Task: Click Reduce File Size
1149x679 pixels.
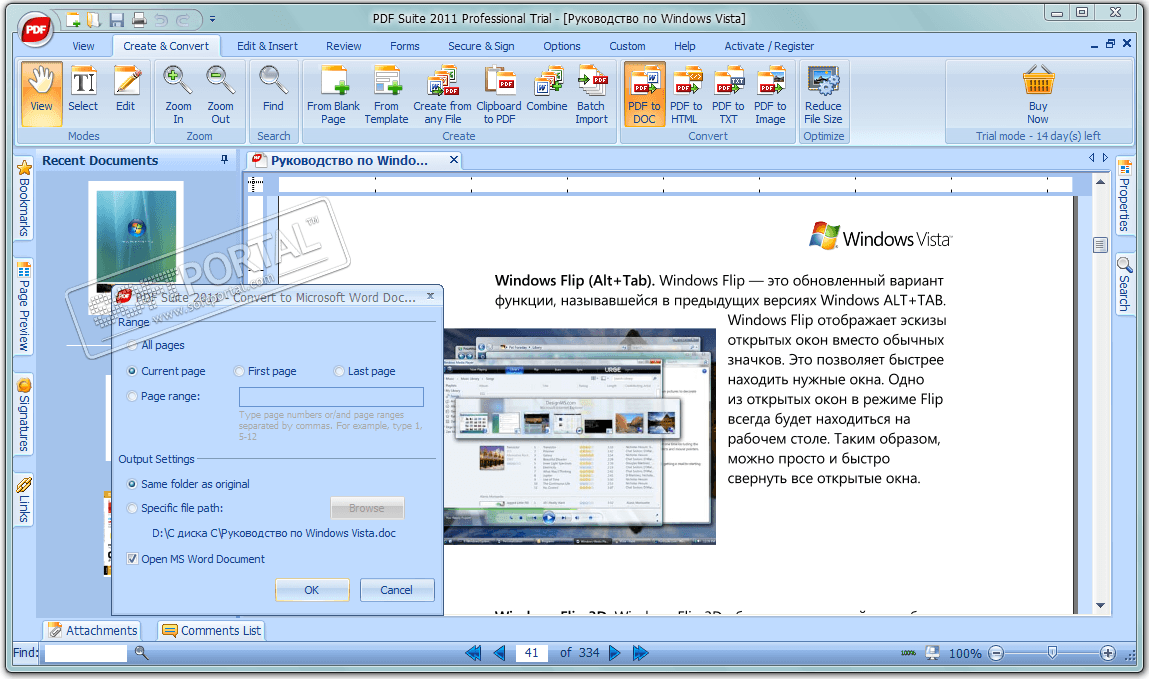Action: click(823, 93)
